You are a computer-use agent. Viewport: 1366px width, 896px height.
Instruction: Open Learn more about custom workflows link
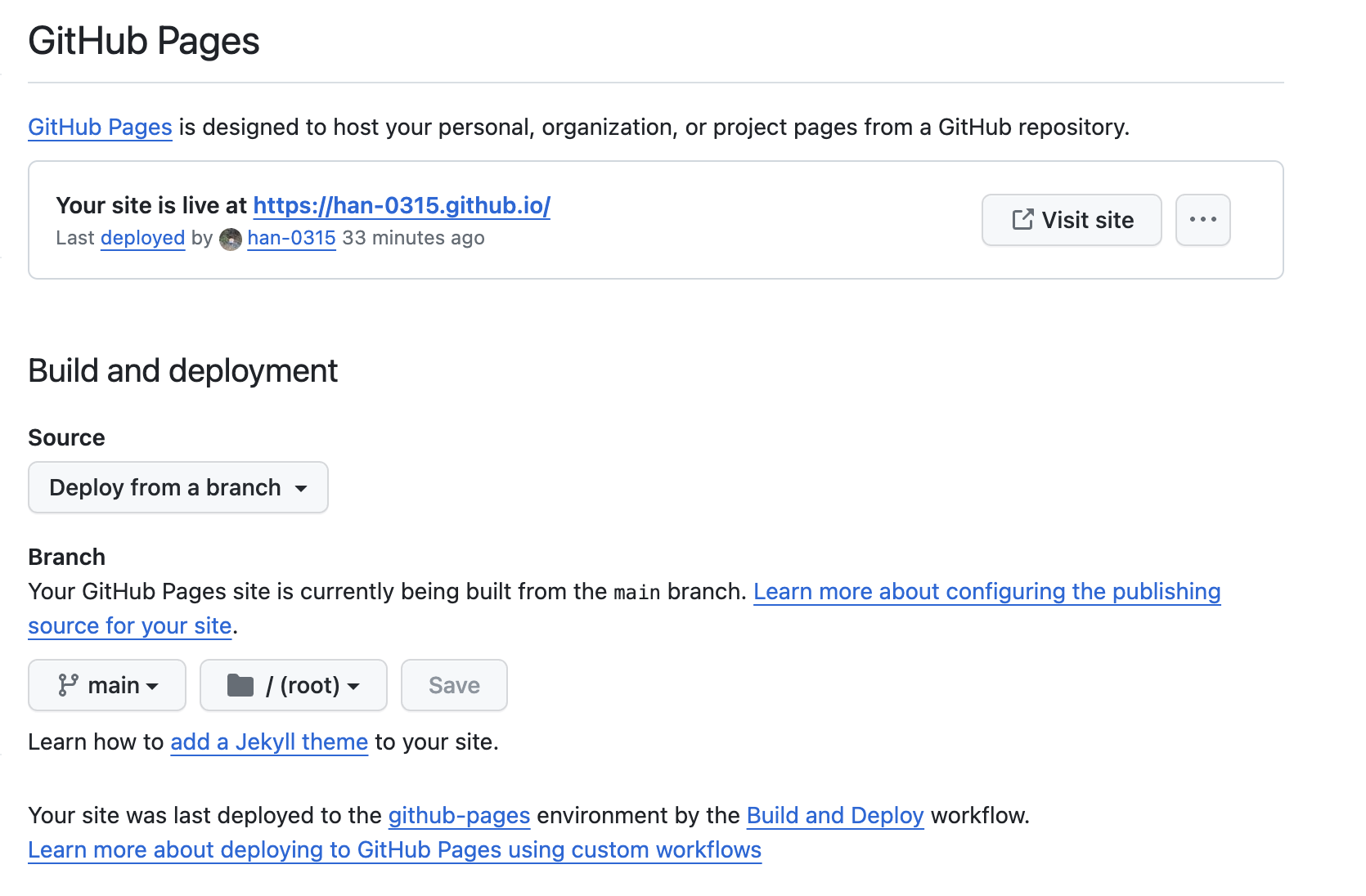tap(395, 850)
